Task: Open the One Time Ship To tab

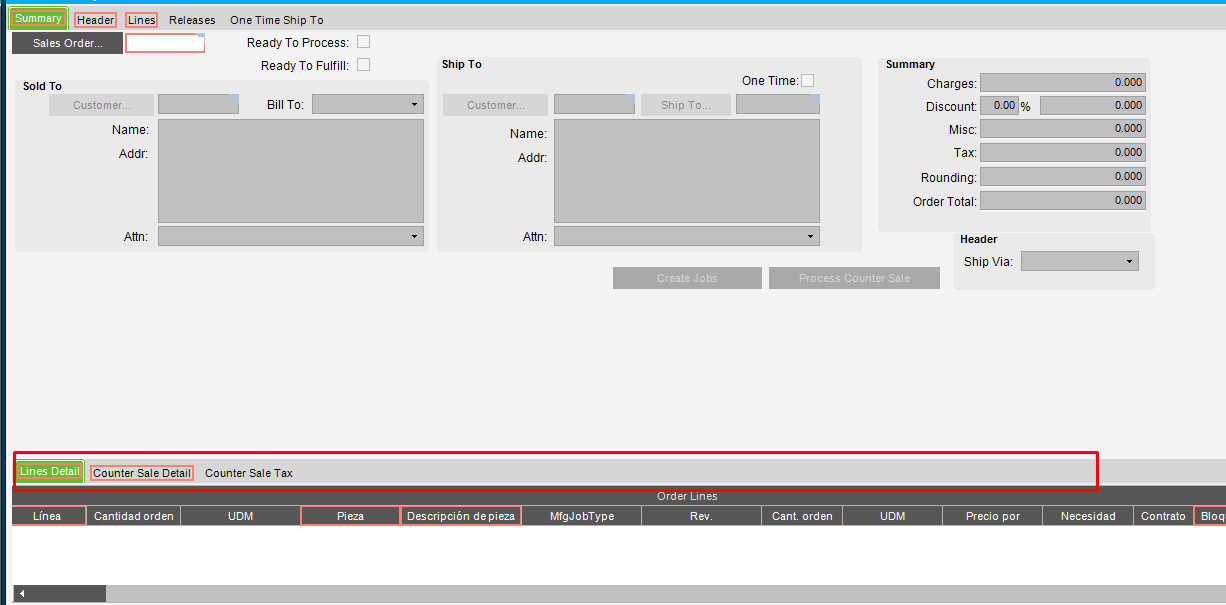Action: [x=277, y=20]
